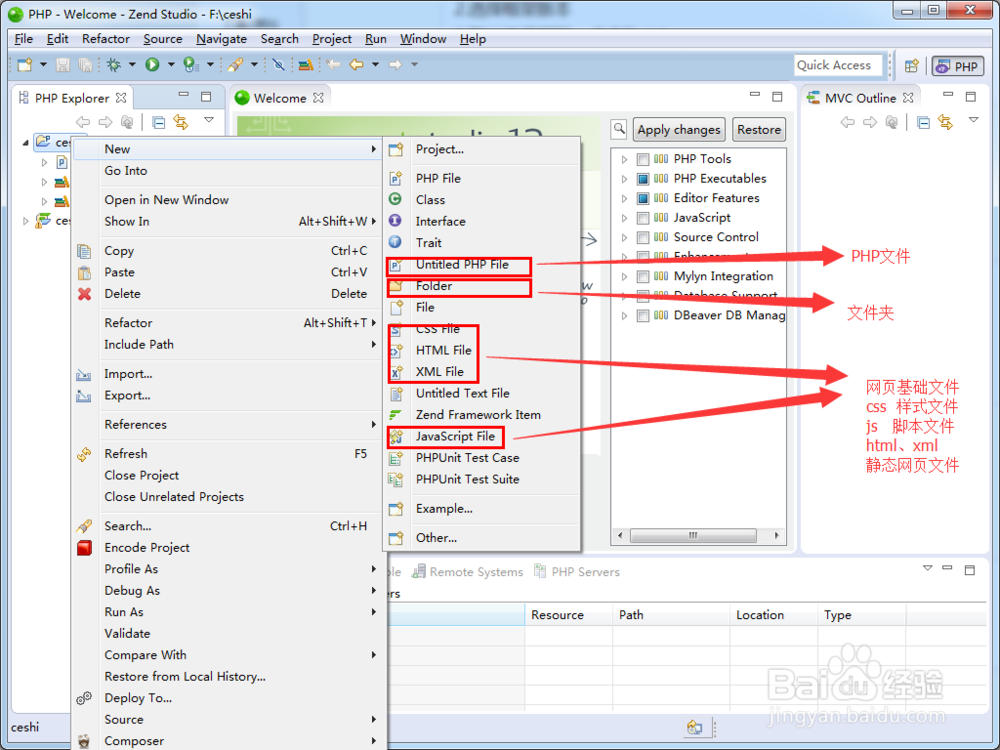Expand the PHP Tools tree node
Screen dimensions: 1000x750
pyautogui.click(x=624, y=159)
